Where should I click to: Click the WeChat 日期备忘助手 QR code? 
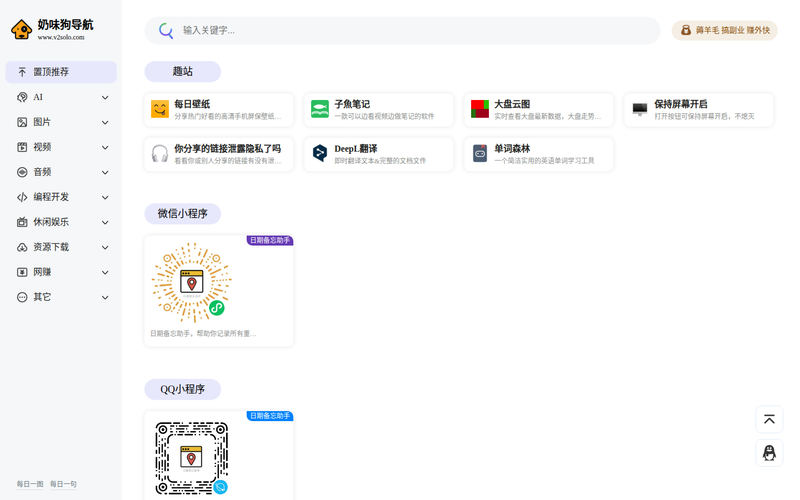(x=192, y=282)
